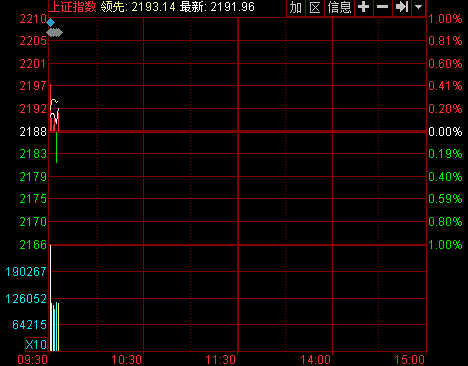468x366 pixels.
Task: Open the 信息 tab
Action: point(339,7)
